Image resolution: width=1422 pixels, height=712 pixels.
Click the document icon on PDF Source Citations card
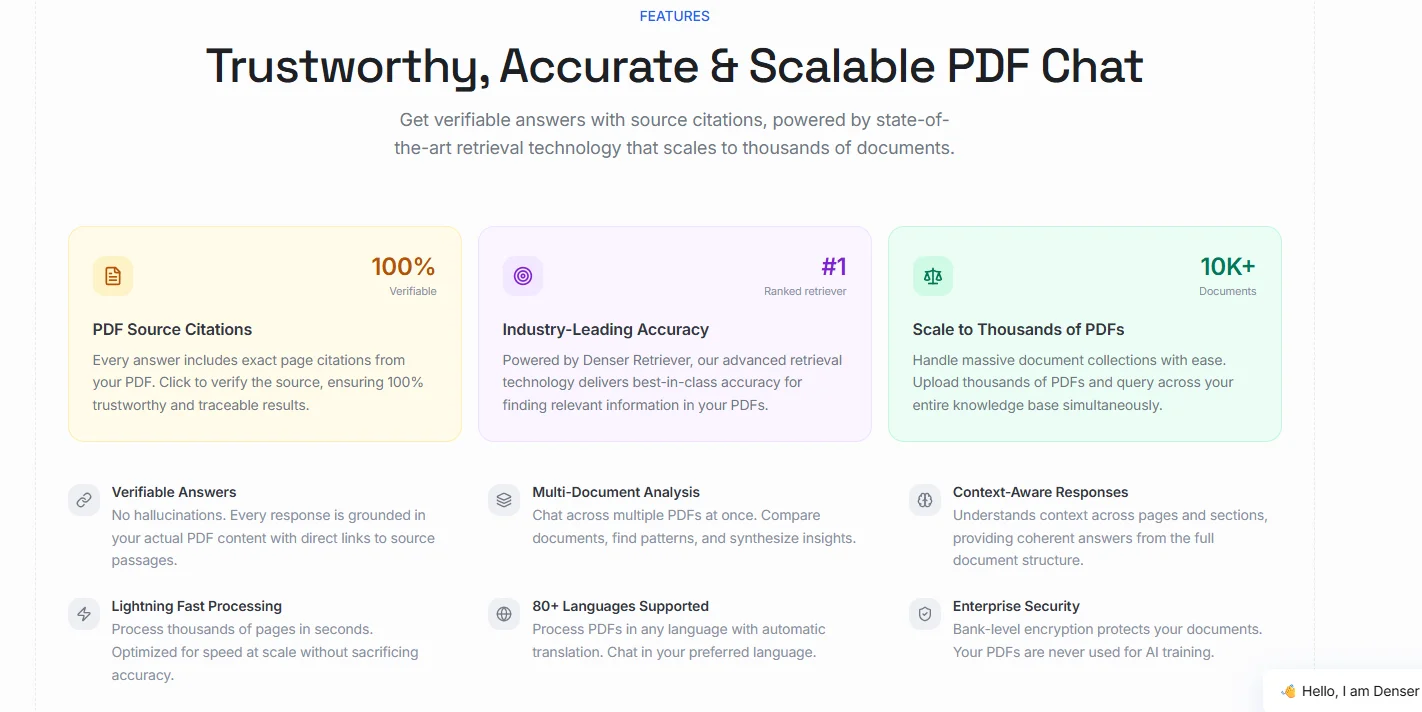112,275
